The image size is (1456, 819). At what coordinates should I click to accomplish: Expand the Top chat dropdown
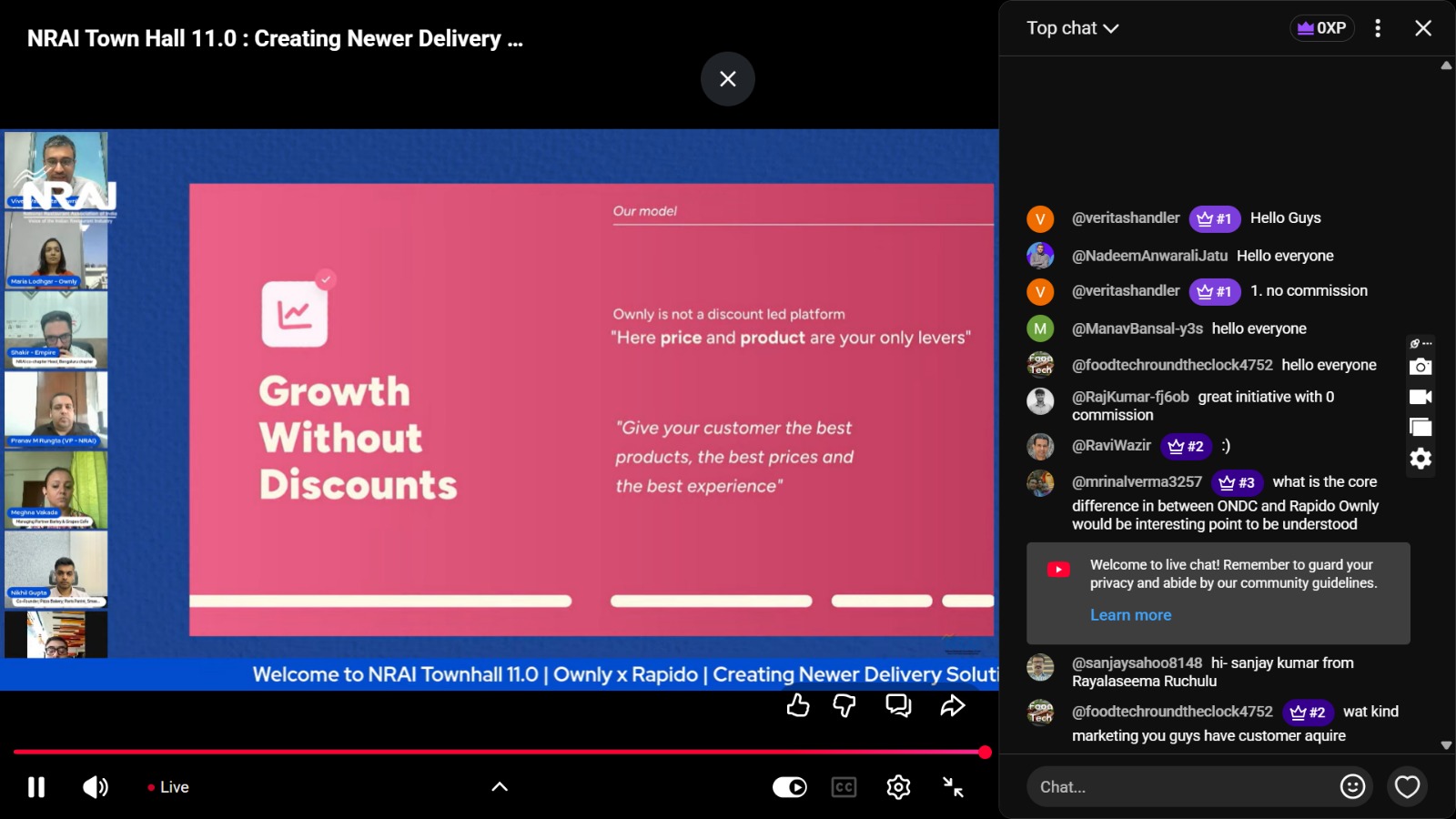coord(1072,28)
